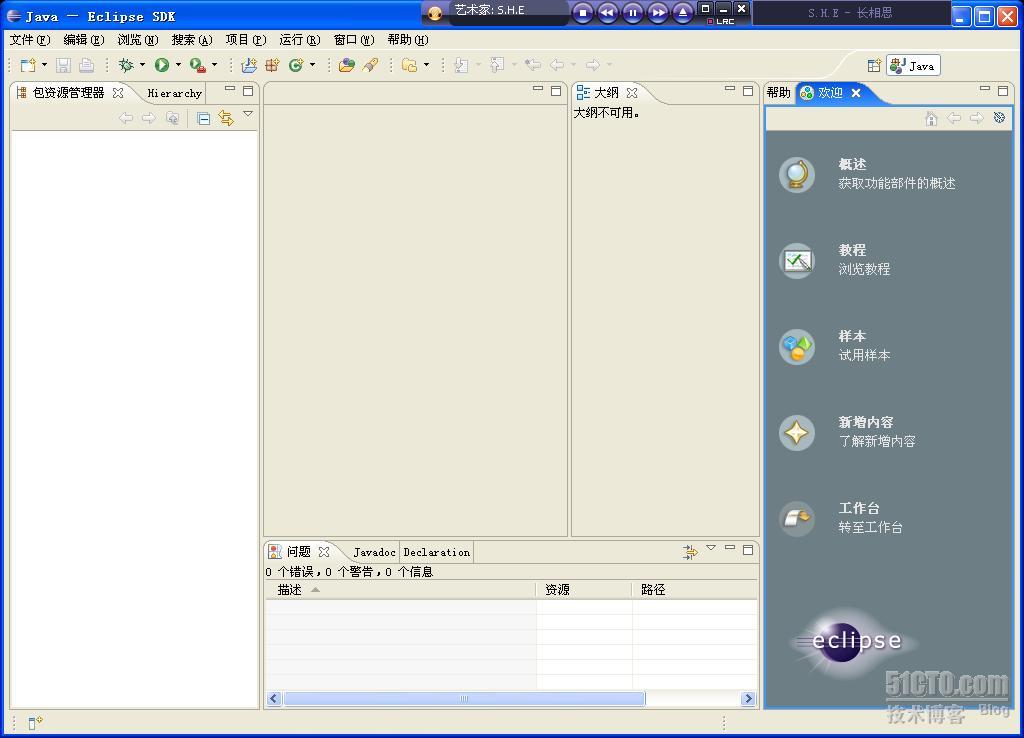Viewport: 1024px width, 738px height.
Task: Open the New wizard dropdown arrow
Action: (x=43, y=65)
